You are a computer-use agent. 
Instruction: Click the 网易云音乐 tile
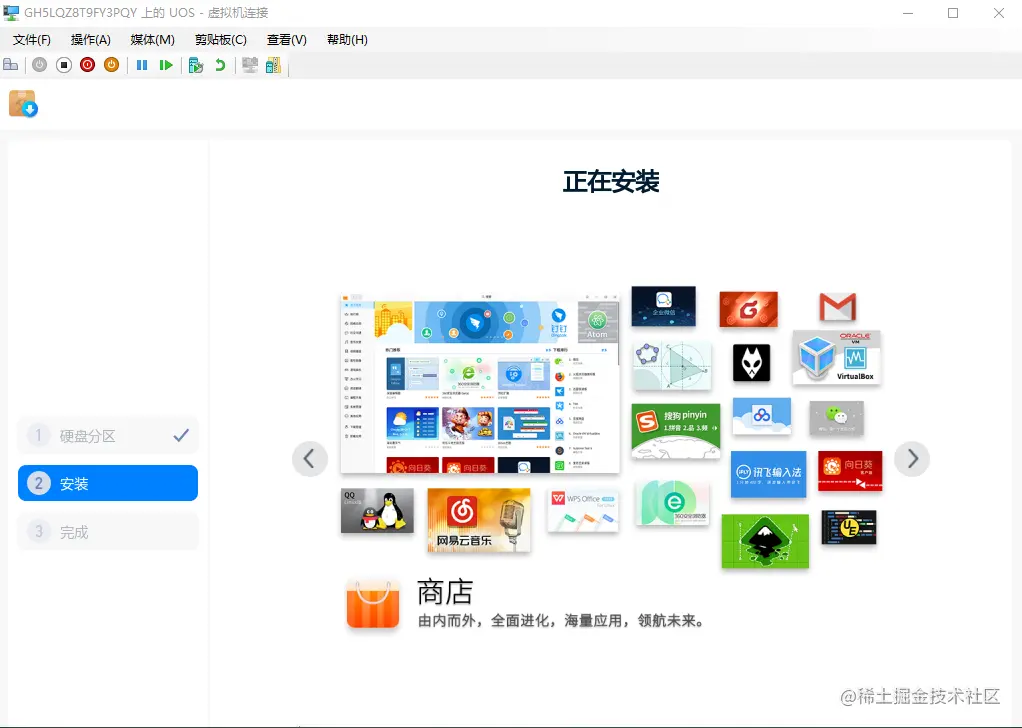tap(479, 520)
